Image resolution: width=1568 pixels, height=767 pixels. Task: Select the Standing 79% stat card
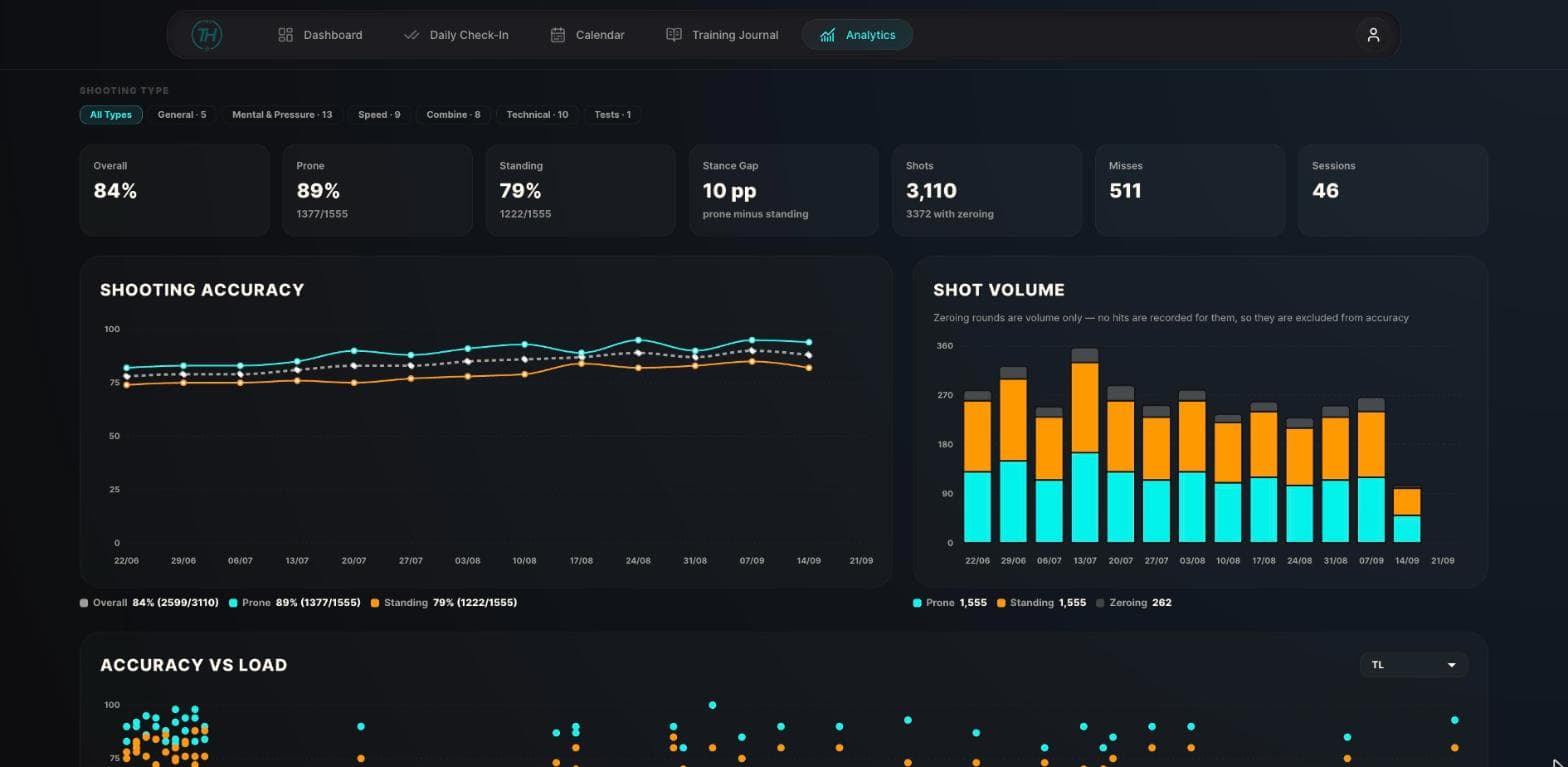point(580,190)
